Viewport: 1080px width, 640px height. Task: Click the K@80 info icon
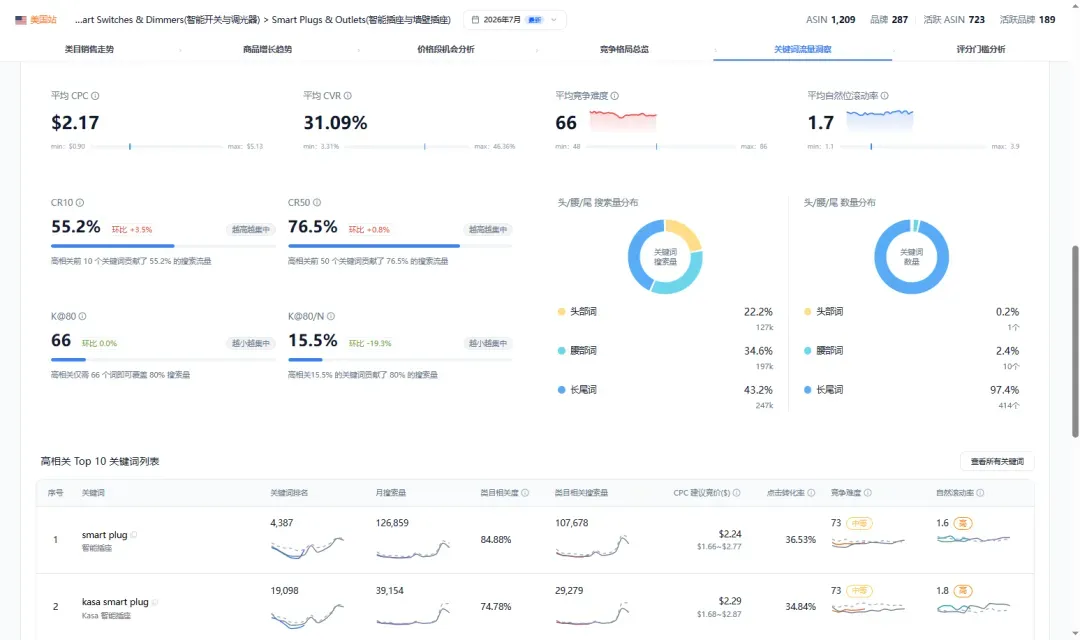tap(82, 316)
